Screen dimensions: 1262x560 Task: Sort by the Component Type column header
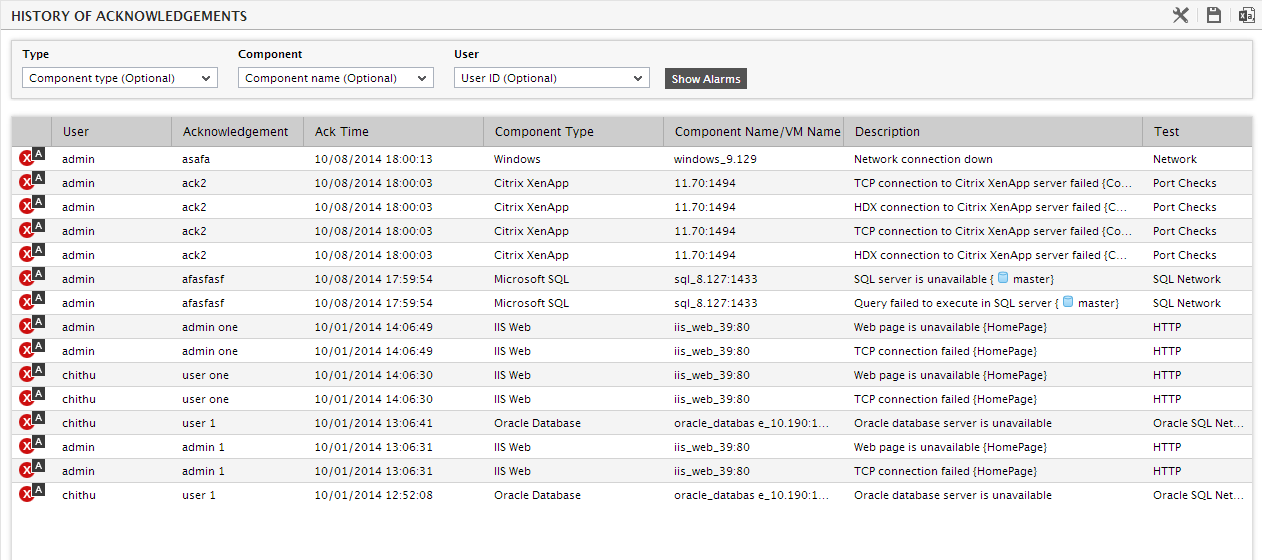(544, 131)
